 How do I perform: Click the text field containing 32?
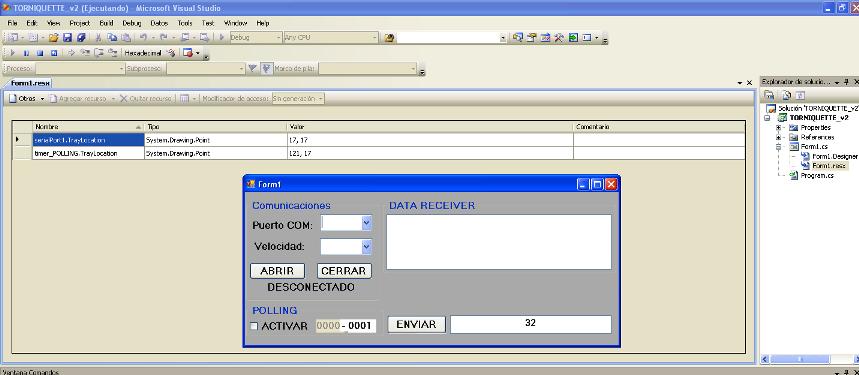click(x=530, y=324)
